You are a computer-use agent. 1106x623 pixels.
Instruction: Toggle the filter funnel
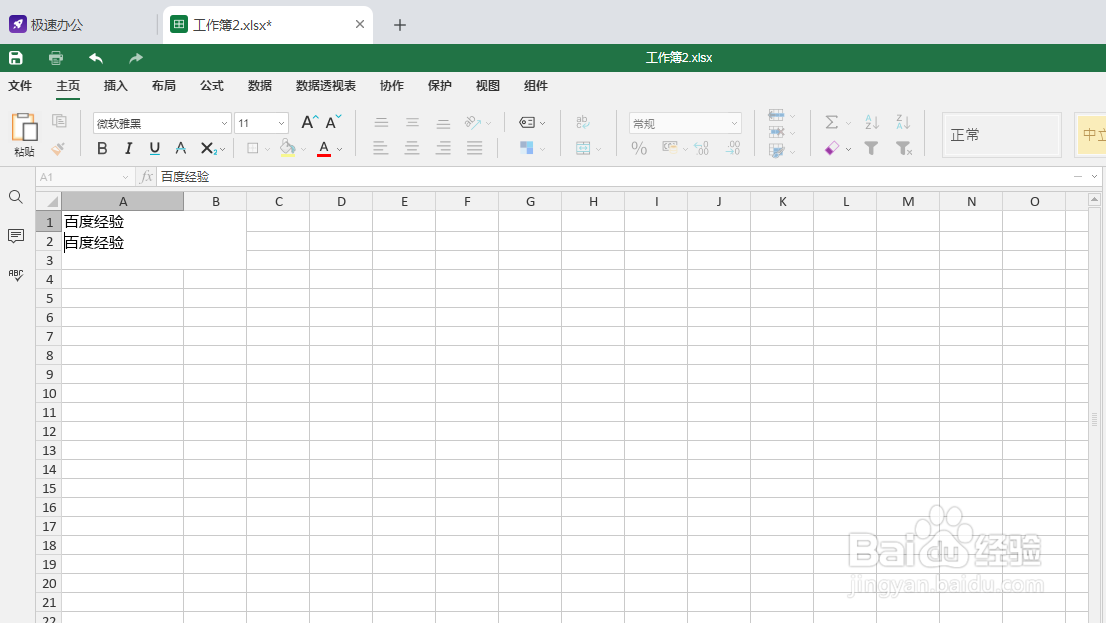pos(871,148)
